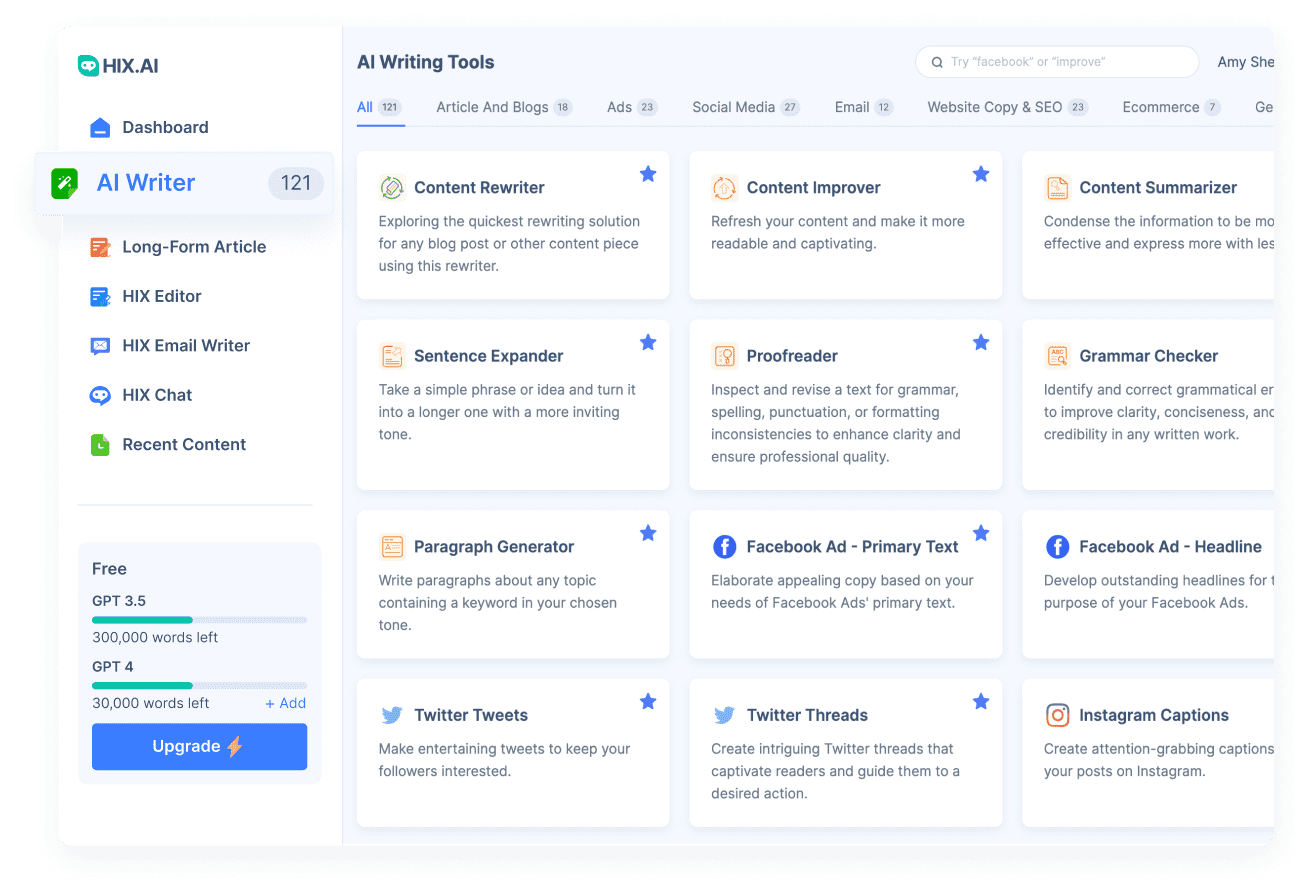Click the GPT 3.5 usage progress bar

click(x=199, y=620)
